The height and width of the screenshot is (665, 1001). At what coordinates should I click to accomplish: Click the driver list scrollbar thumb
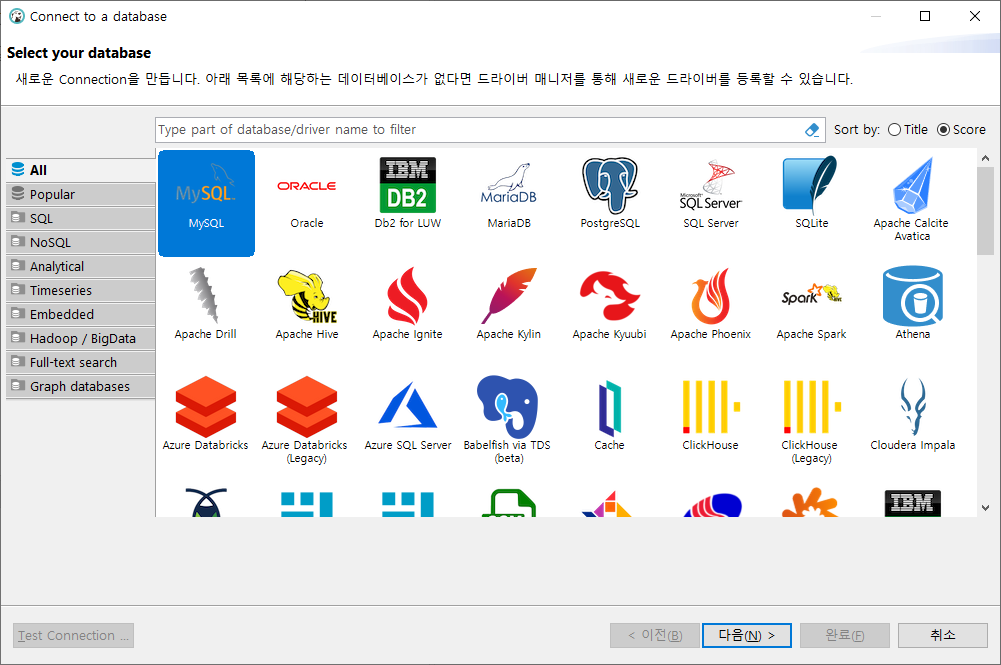pyautogui.click(x=985, y=211)
